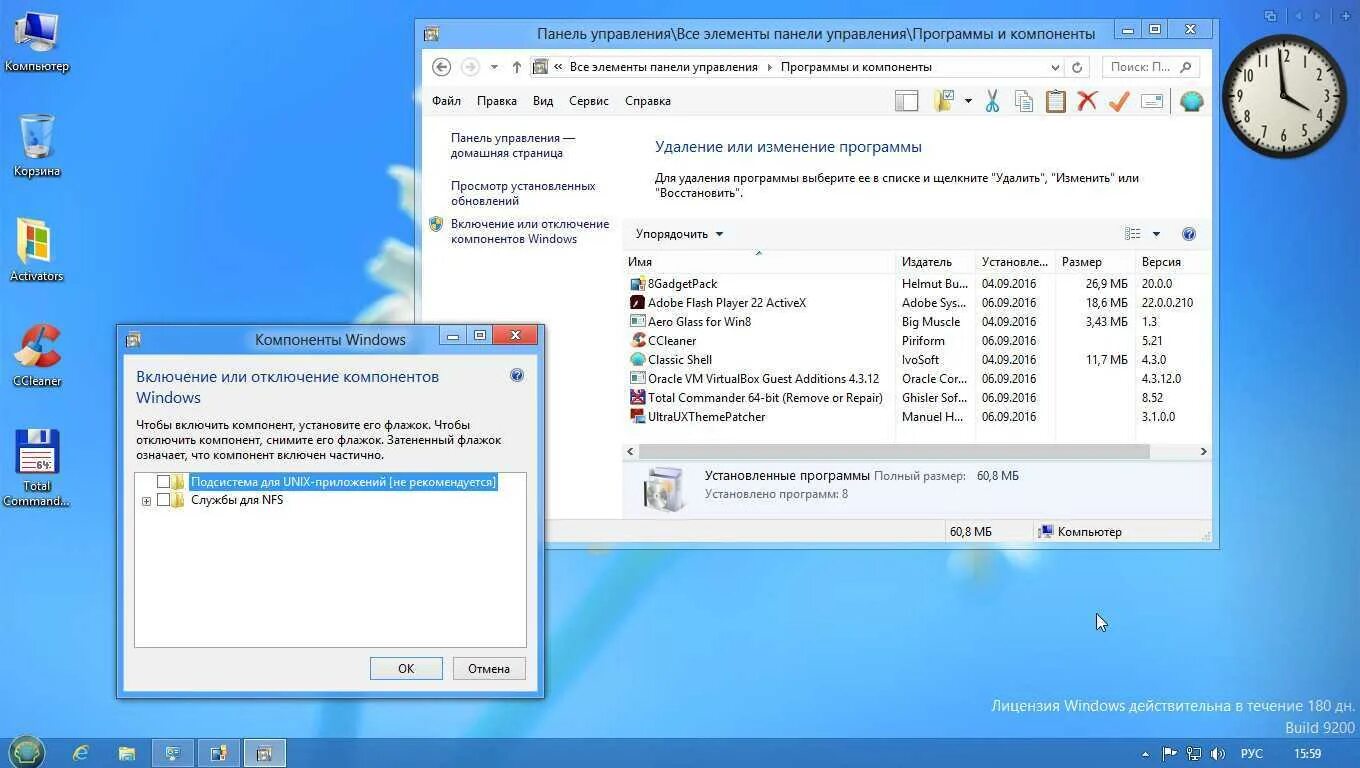
Task: Click the help icon in Компоненты Windows
Action: coord(517,376)
